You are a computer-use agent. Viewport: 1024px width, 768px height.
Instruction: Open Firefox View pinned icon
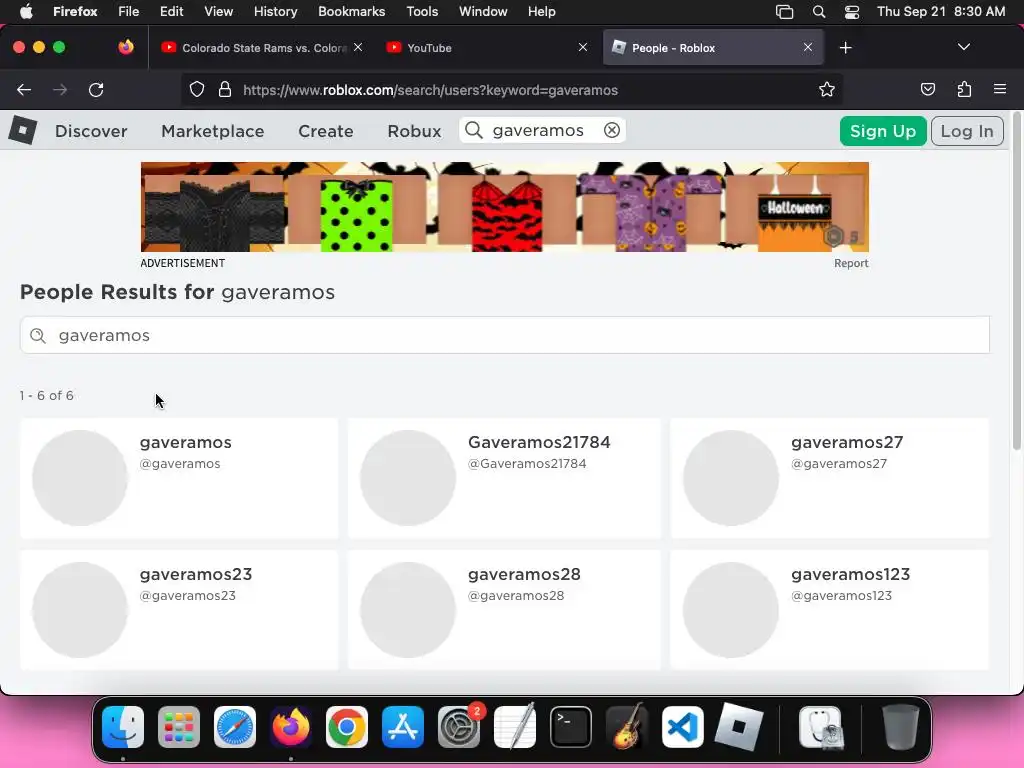click(x=126, y=47)
